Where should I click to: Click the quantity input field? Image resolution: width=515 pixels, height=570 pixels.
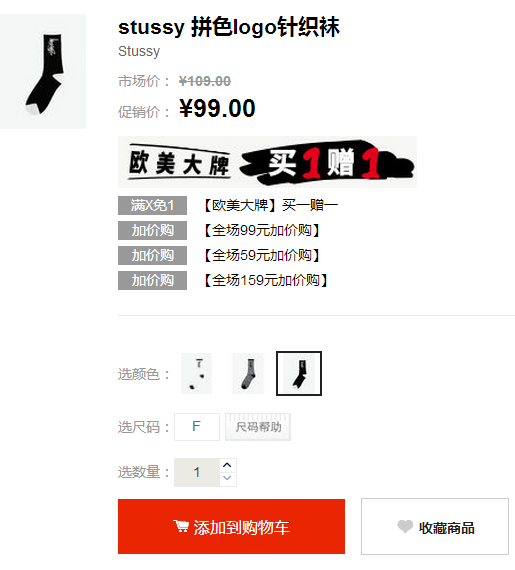pyautogui.click(x=197, y=472)
